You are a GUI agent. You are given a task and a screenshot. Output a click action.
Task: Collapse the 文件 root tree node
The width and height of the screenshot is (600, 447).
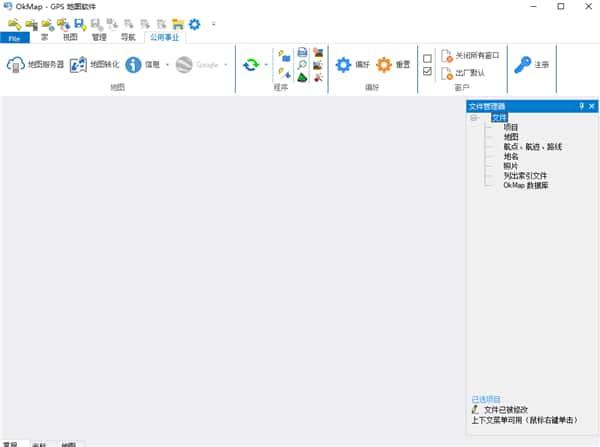474,118
